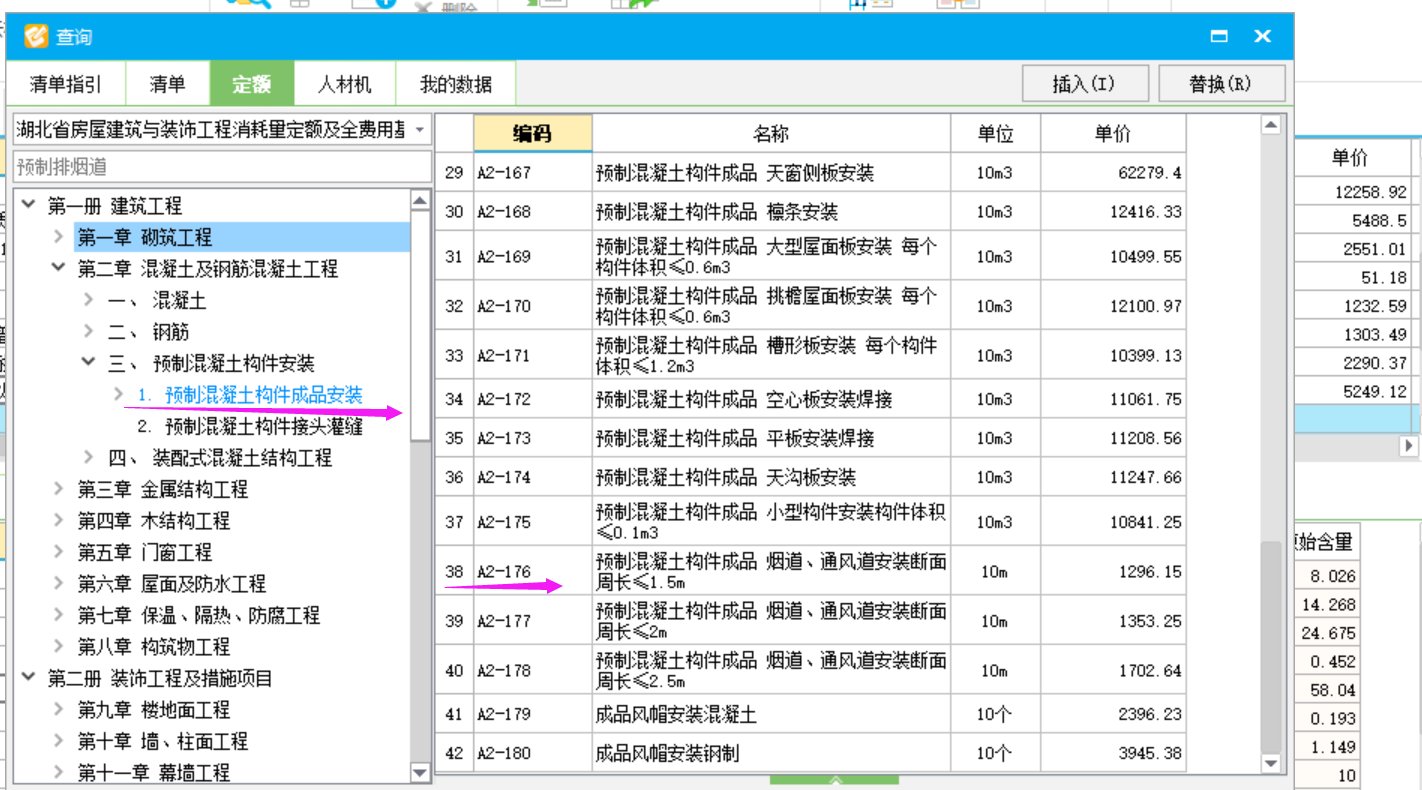Collapse the 第一册 建筑工程 node
This screenshot has height=790, width=1422.
click(x=28, y=205)
